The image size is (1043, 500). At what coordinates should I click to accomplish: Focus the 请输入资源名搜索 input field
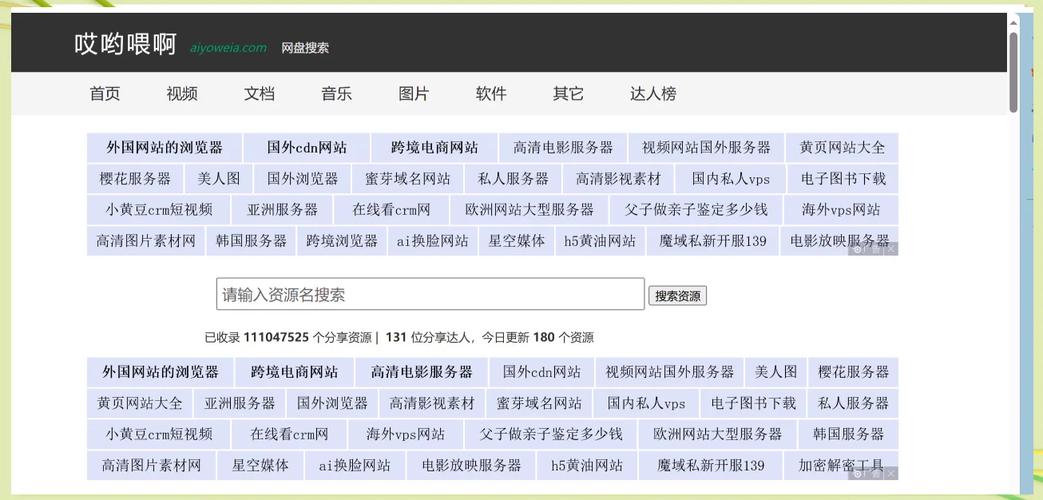430,295
